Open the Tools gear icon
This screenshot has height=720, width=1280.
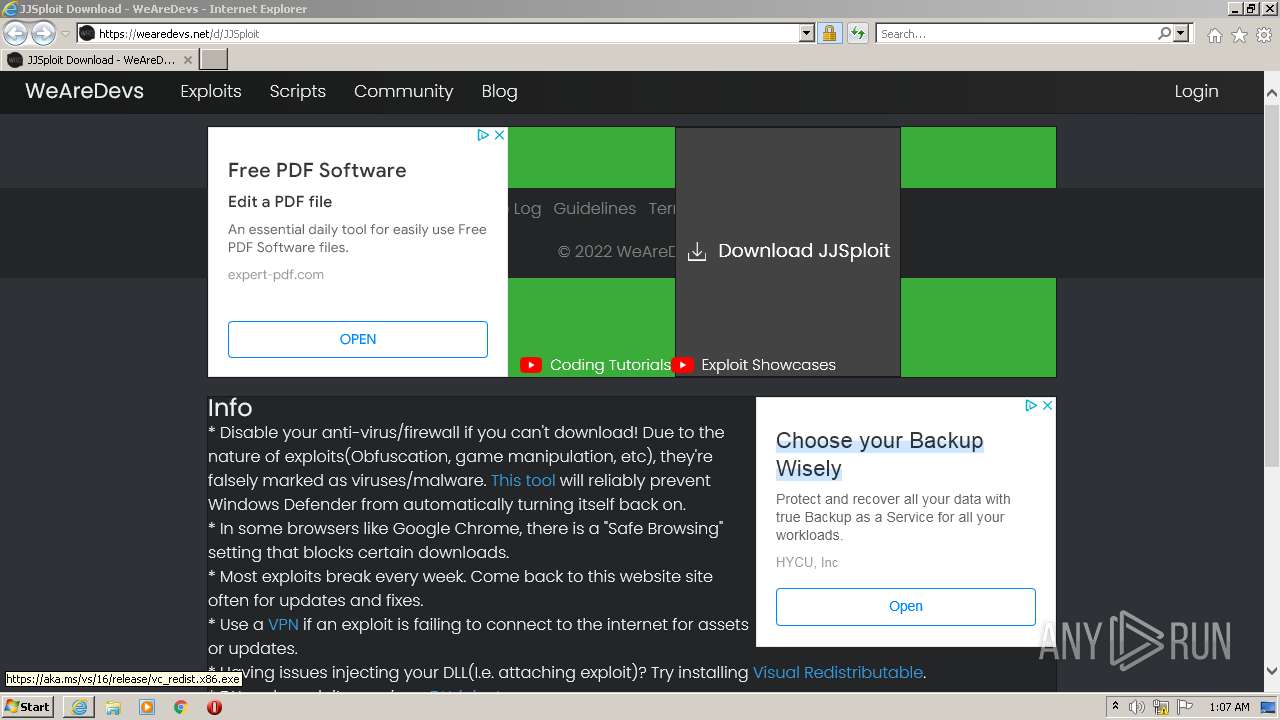pyautogui.click(x=1264, y=35)
